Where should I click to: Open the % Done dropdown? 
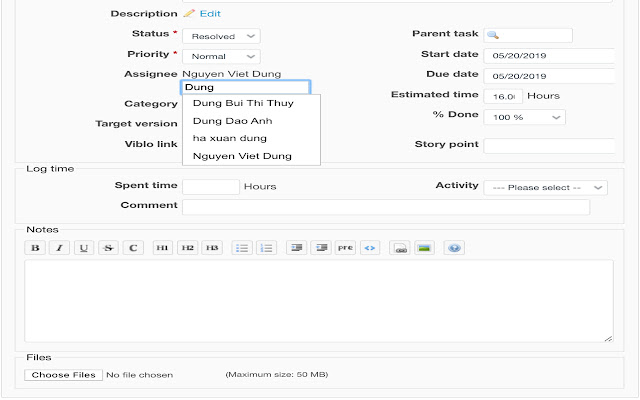524,117
